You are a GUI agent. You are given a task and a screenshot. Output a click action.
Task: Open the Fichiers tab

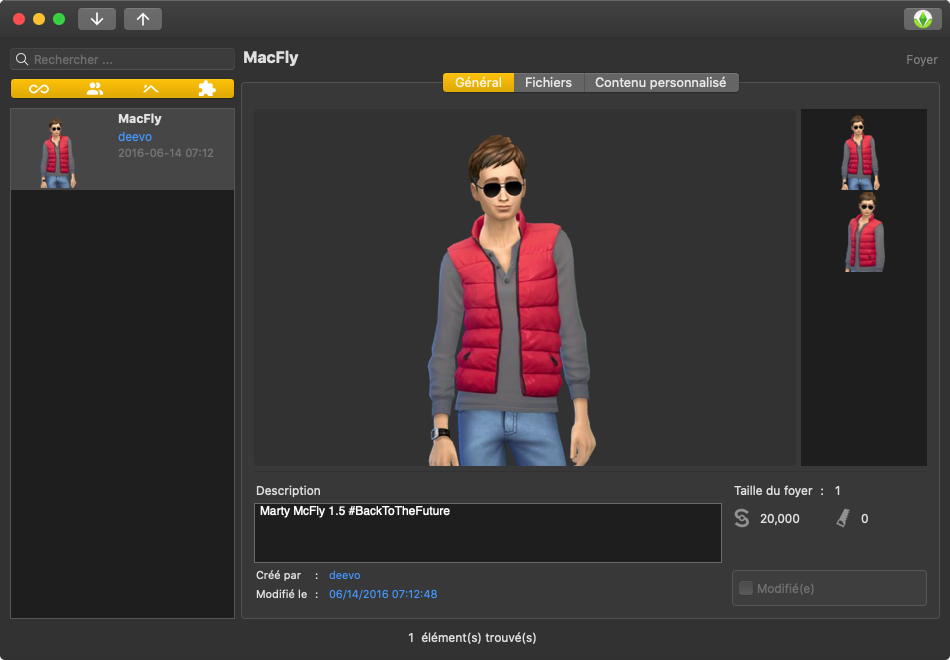(x=548, y=82)
